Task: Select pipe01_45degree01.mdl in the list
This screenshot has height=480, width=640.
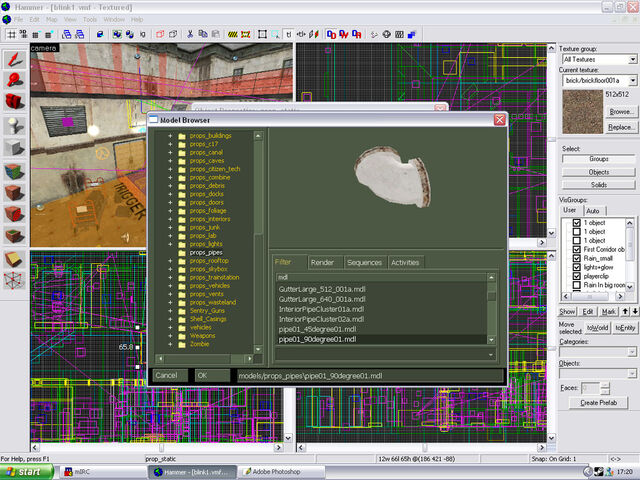Action: point(318,329)
